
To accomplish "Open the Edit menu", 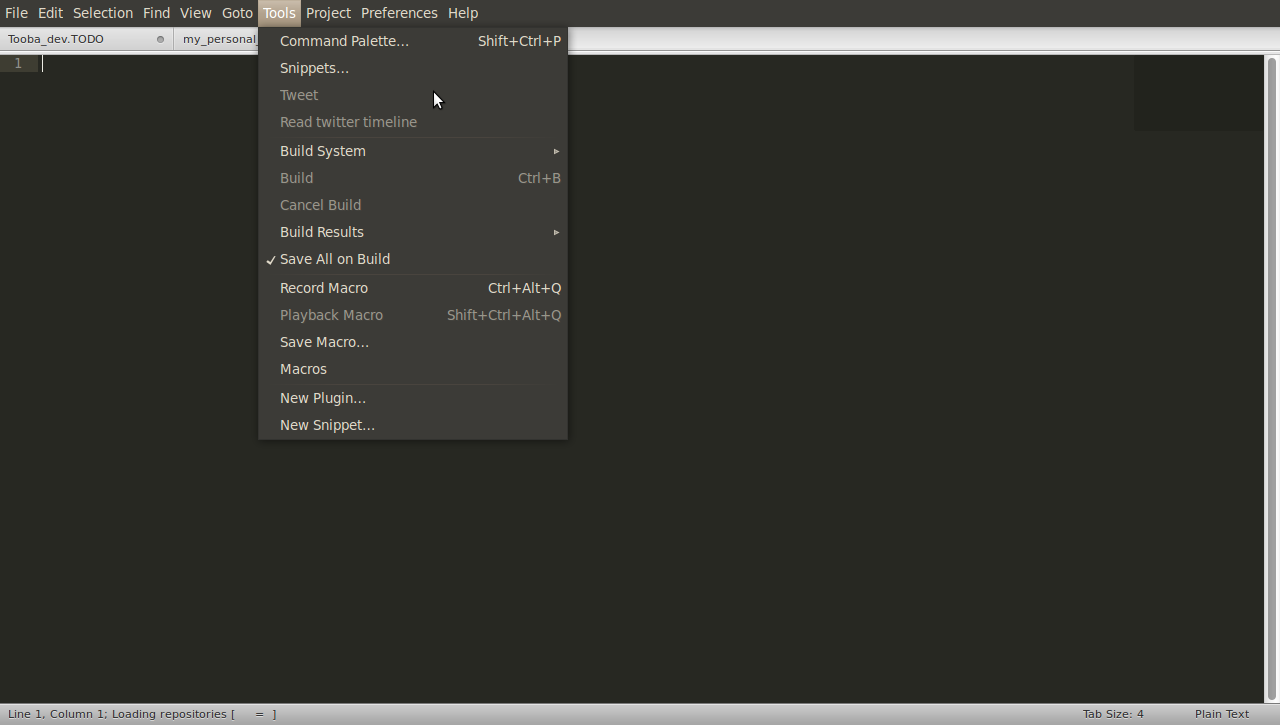I will pyautogui.click(x=50, y=13).
